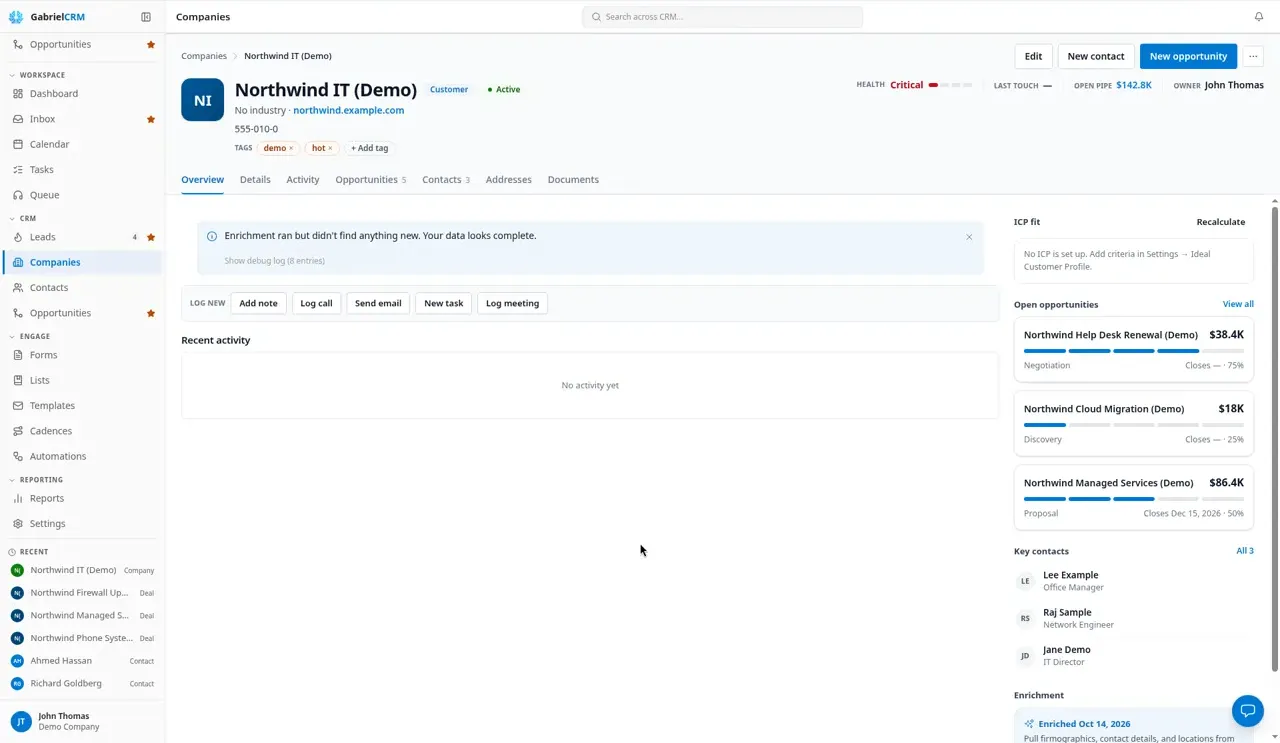Click the GabrielCRM logo icon
1280x743 pixels.
[16, 17]
